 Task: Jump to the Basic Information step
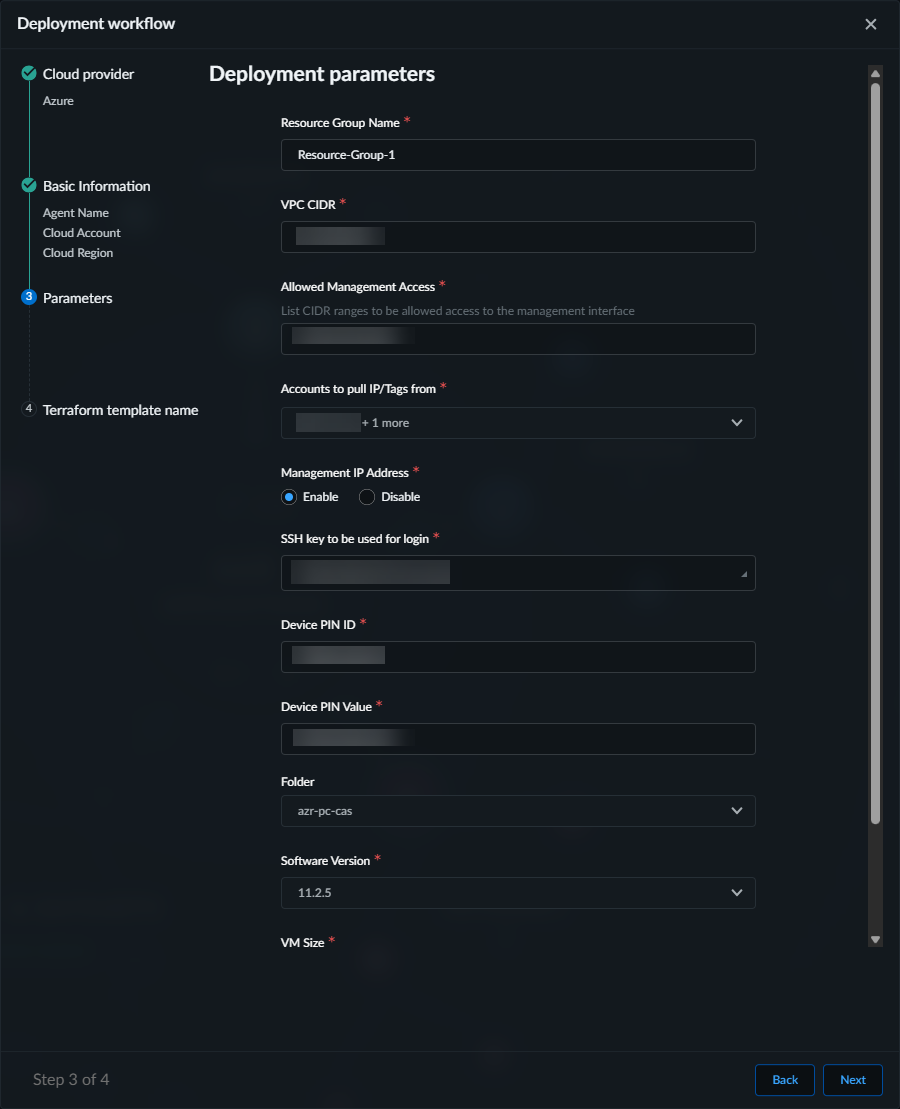tap(96, 186)
